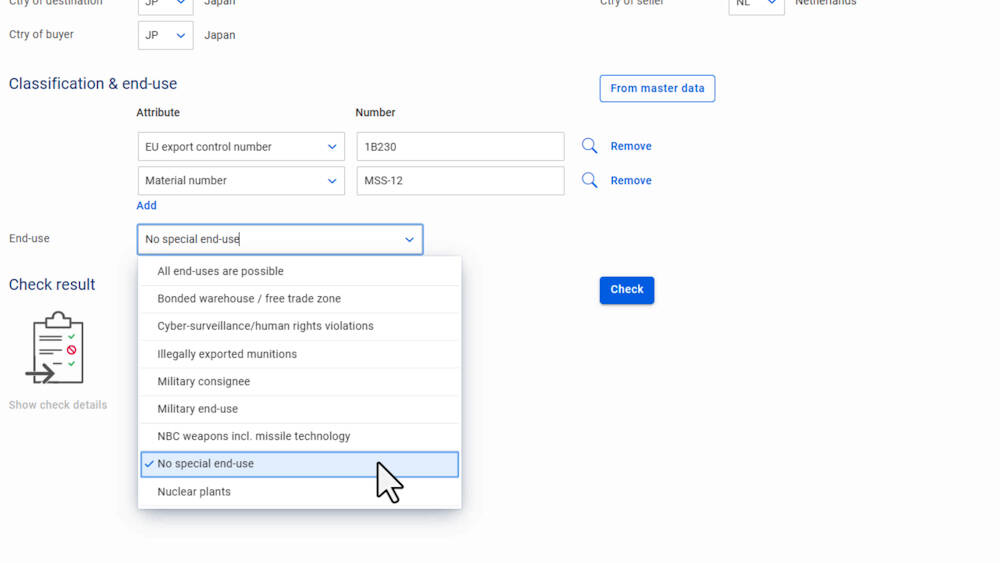Click the Number field containing MSS-12
The width and height of the screenshot is (1000, 563).
point(460,181)
